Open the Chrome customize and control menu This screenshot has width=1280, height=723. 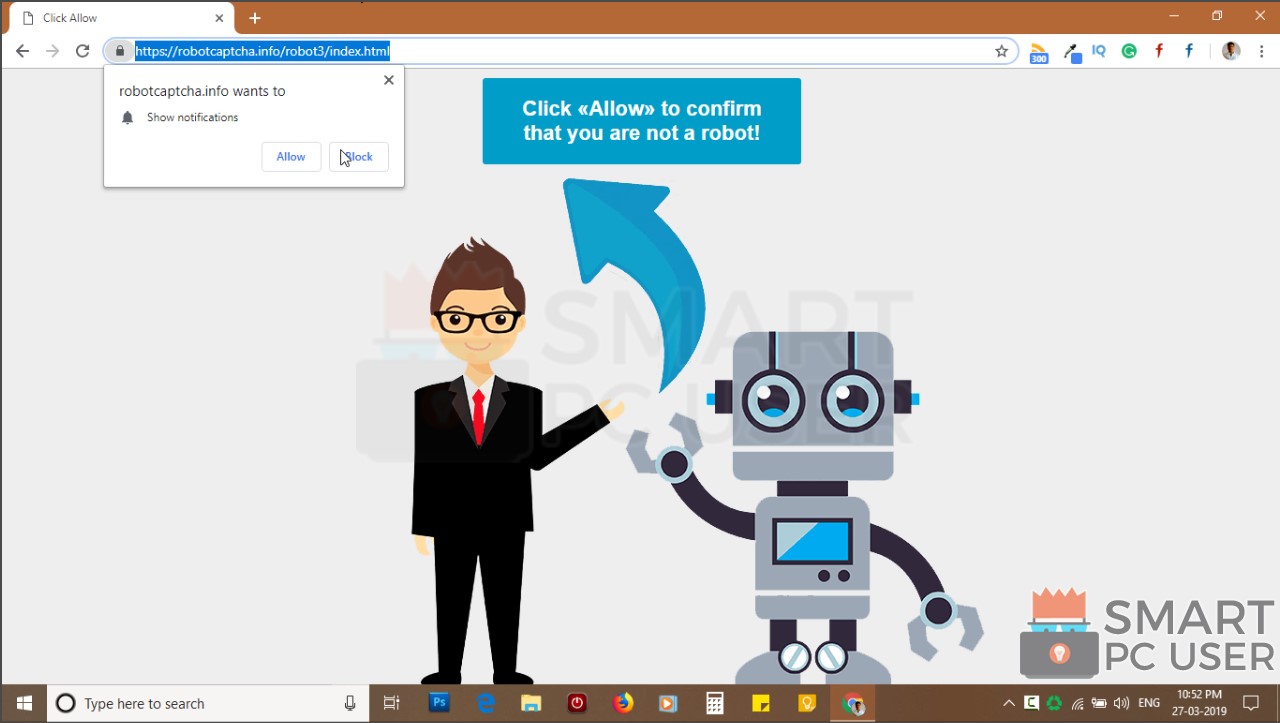1262,51
